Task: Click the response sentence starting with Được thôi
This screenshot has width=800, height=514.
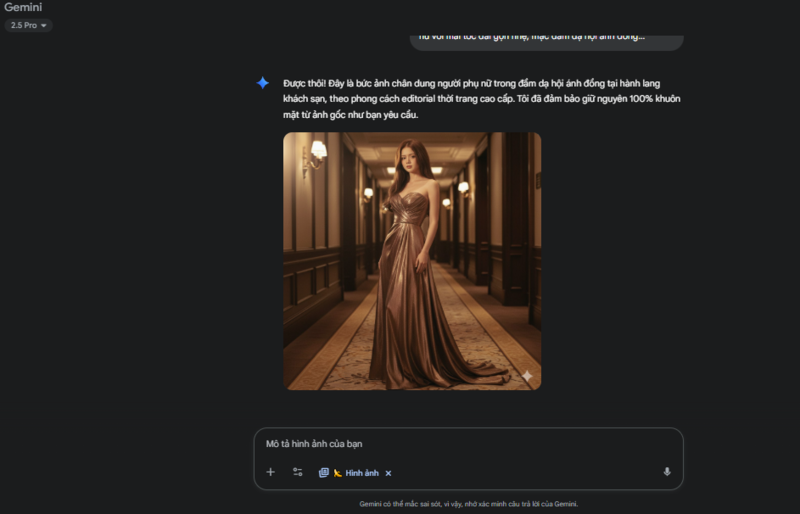Action: [x=470, y=83]
